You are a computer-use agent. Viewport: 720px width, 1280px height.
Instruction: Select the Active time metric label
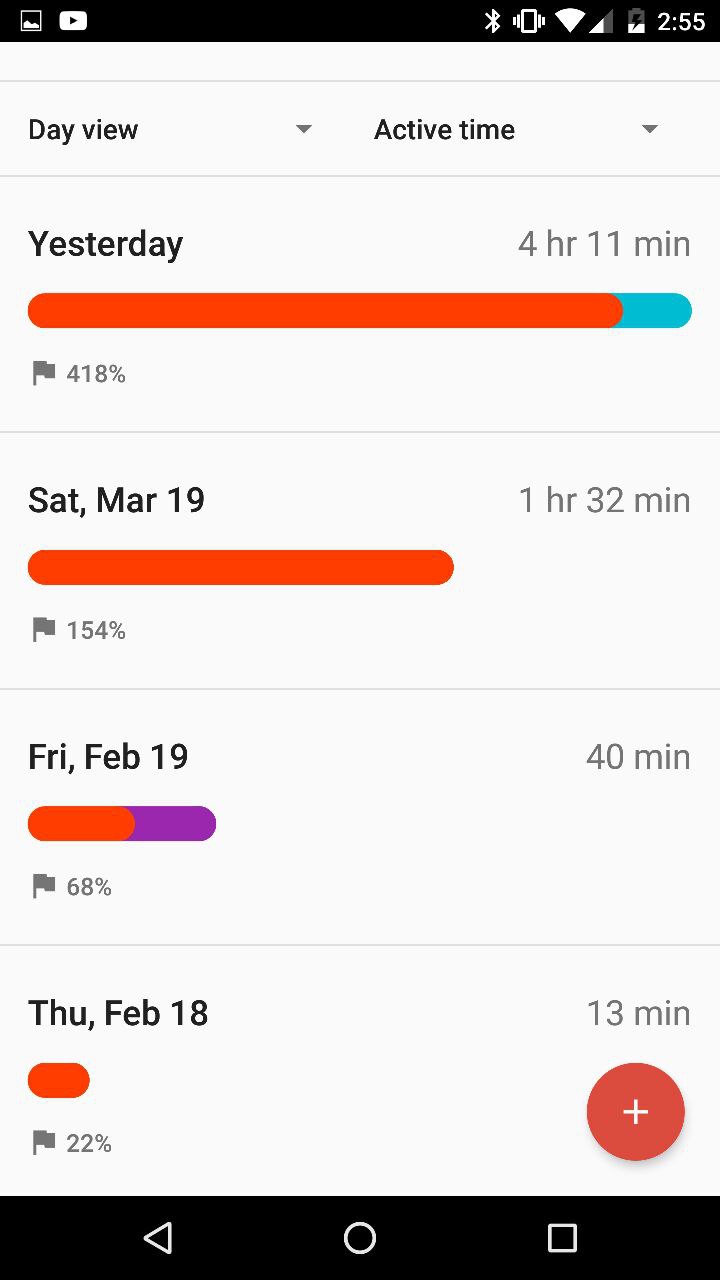pyautogui.click(x=444, y=130)
